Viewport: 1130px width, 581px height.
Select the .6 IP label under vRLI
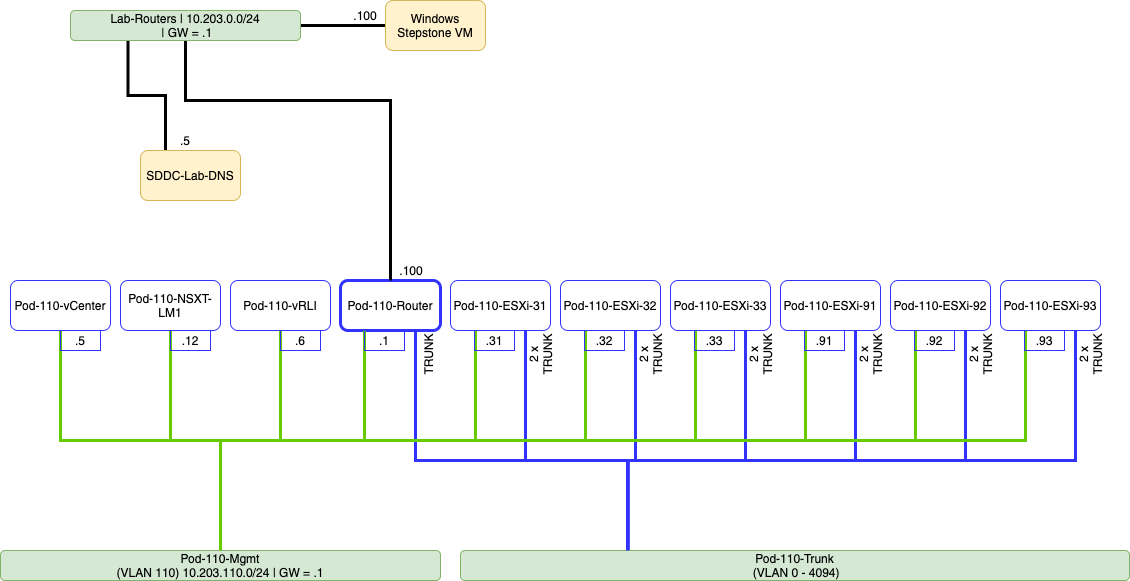300,341
